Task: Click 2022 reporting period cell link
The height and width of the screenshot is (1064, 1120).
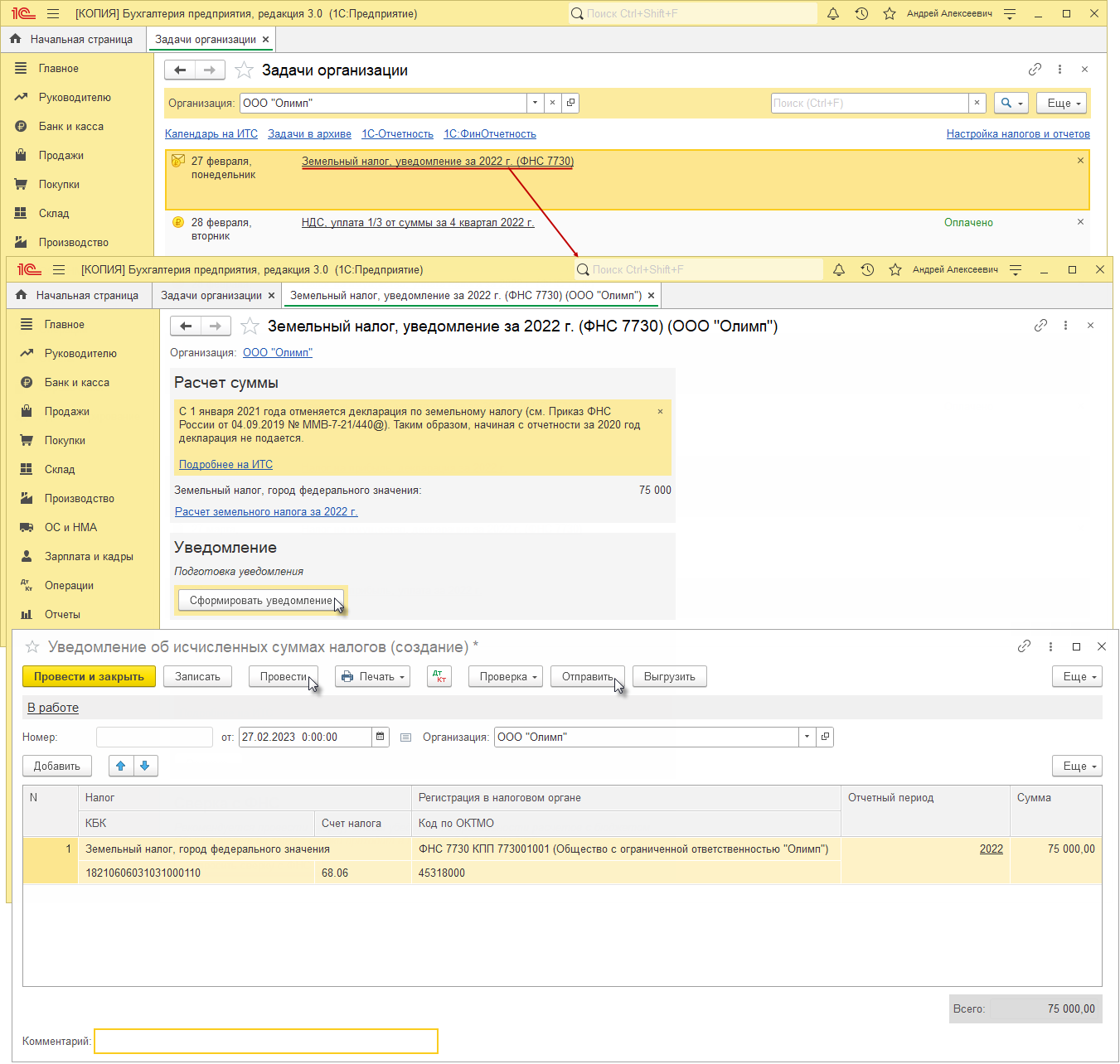Action: [x=992, y=849]
